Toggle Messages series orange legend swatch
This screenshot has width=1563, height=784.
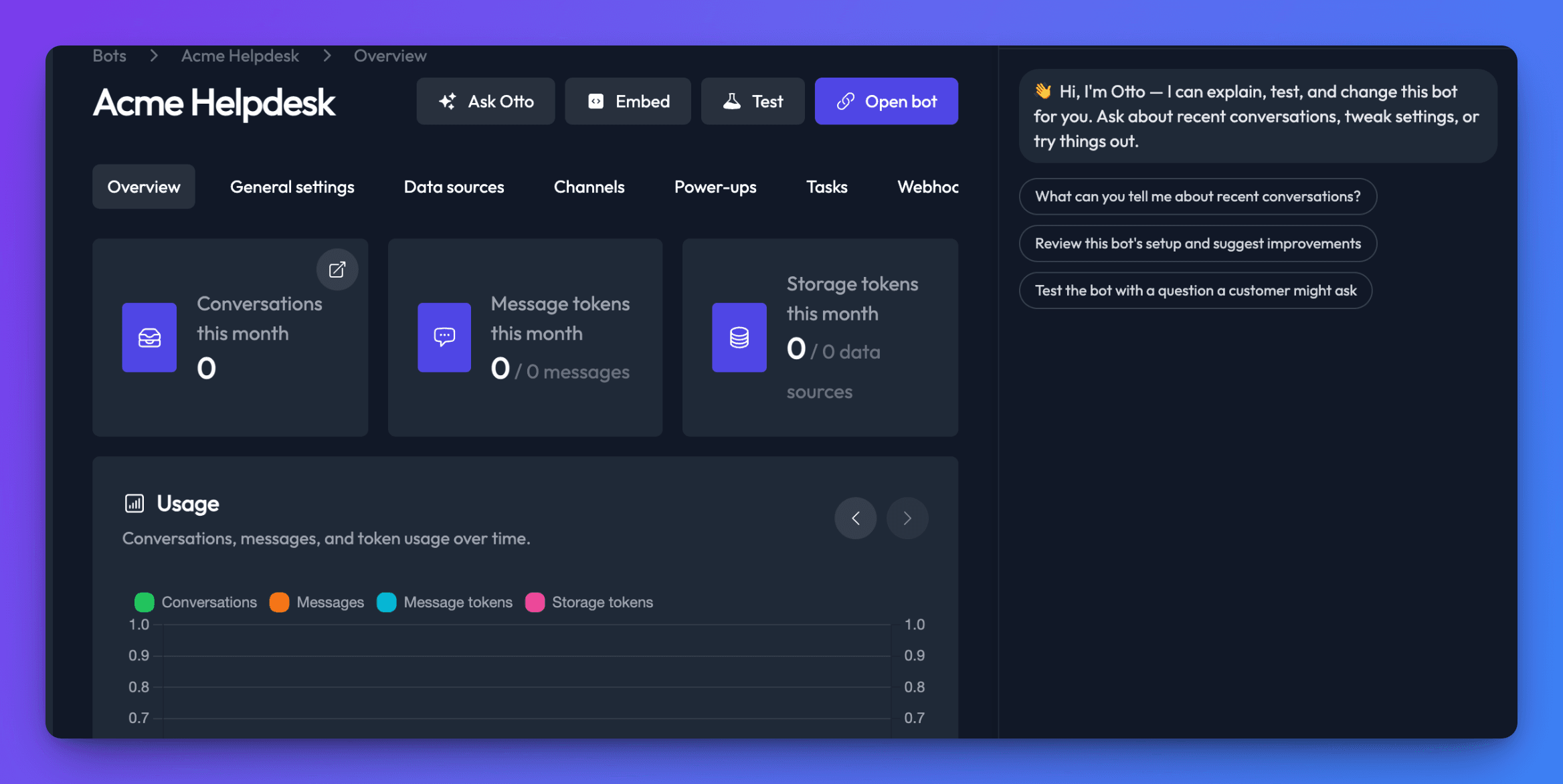click(x=279, y=602)
